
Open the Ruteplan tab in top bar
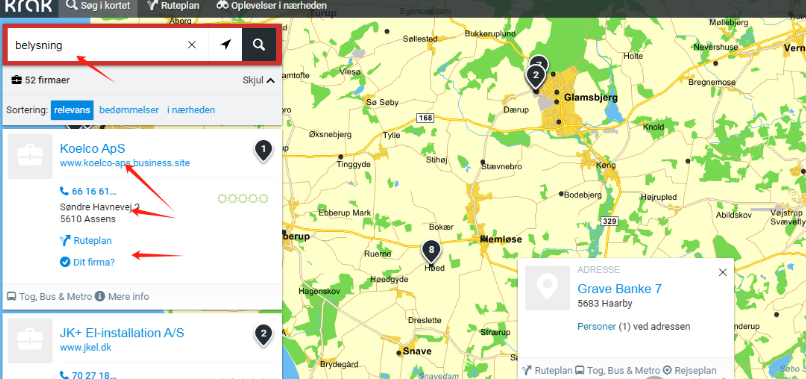(173, 6)
